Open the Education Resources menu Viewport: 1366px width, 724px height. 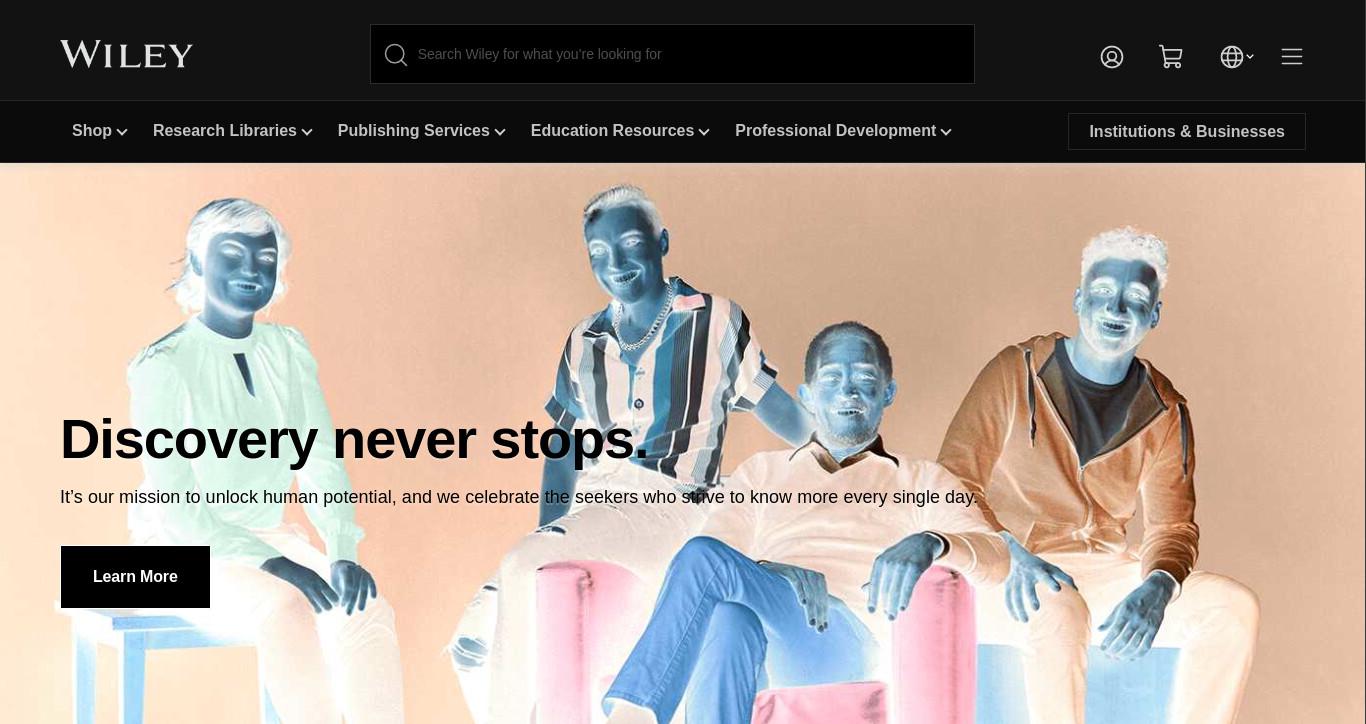612,131
